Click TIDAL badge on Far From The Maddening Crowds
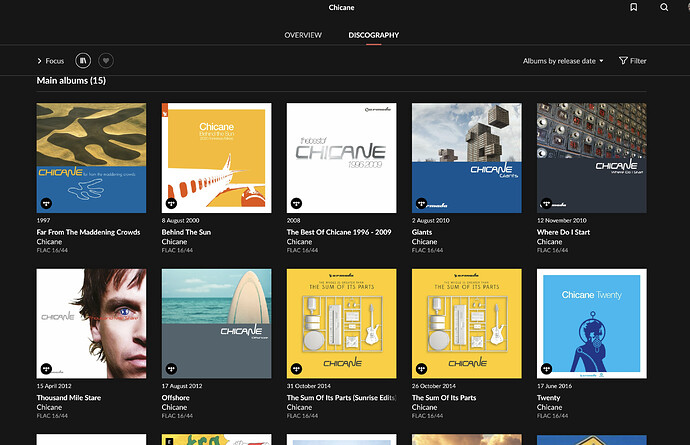The height and width of the screenshot is (445, 690). (x=46, y=203)
